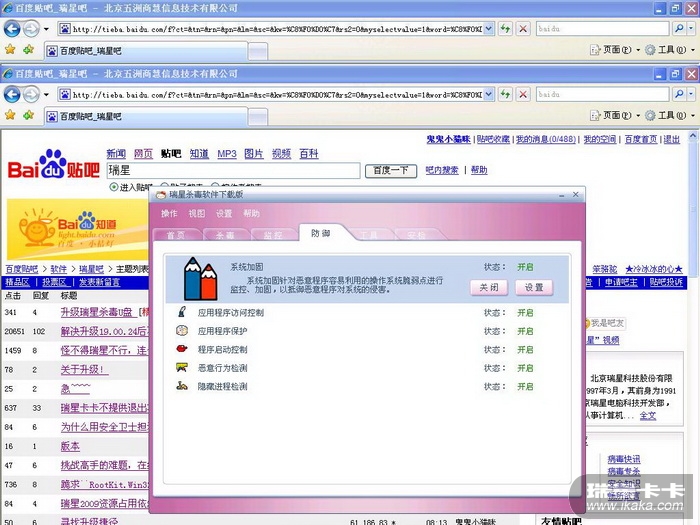Open 新闻 link in Baidu nav
700x525 pixels.
click(x=116, y=154)
